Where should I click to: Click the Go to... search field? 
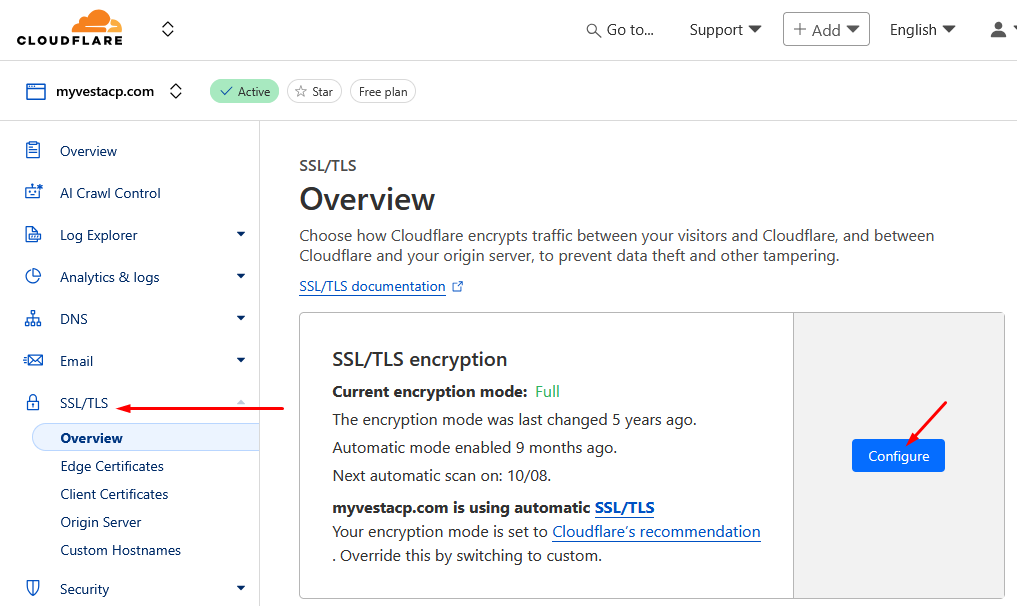point(620,30)
